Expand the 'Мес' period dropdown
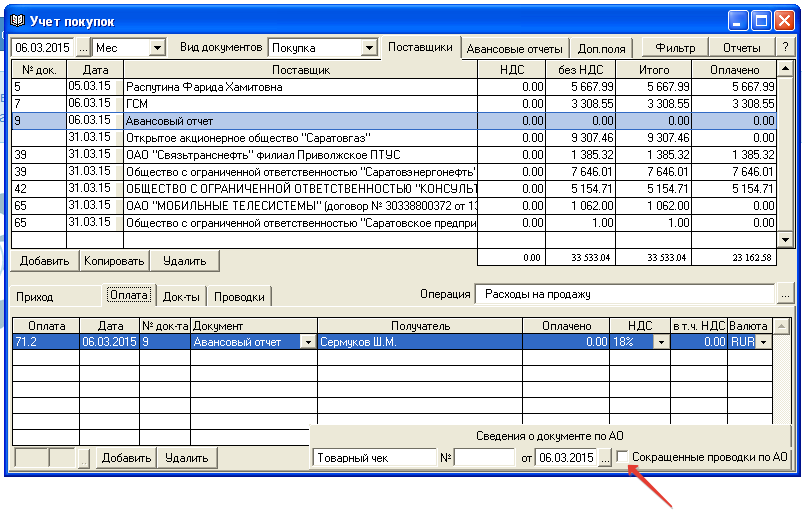The width and height of the screenshot is (802, 513). pos(157,48)
